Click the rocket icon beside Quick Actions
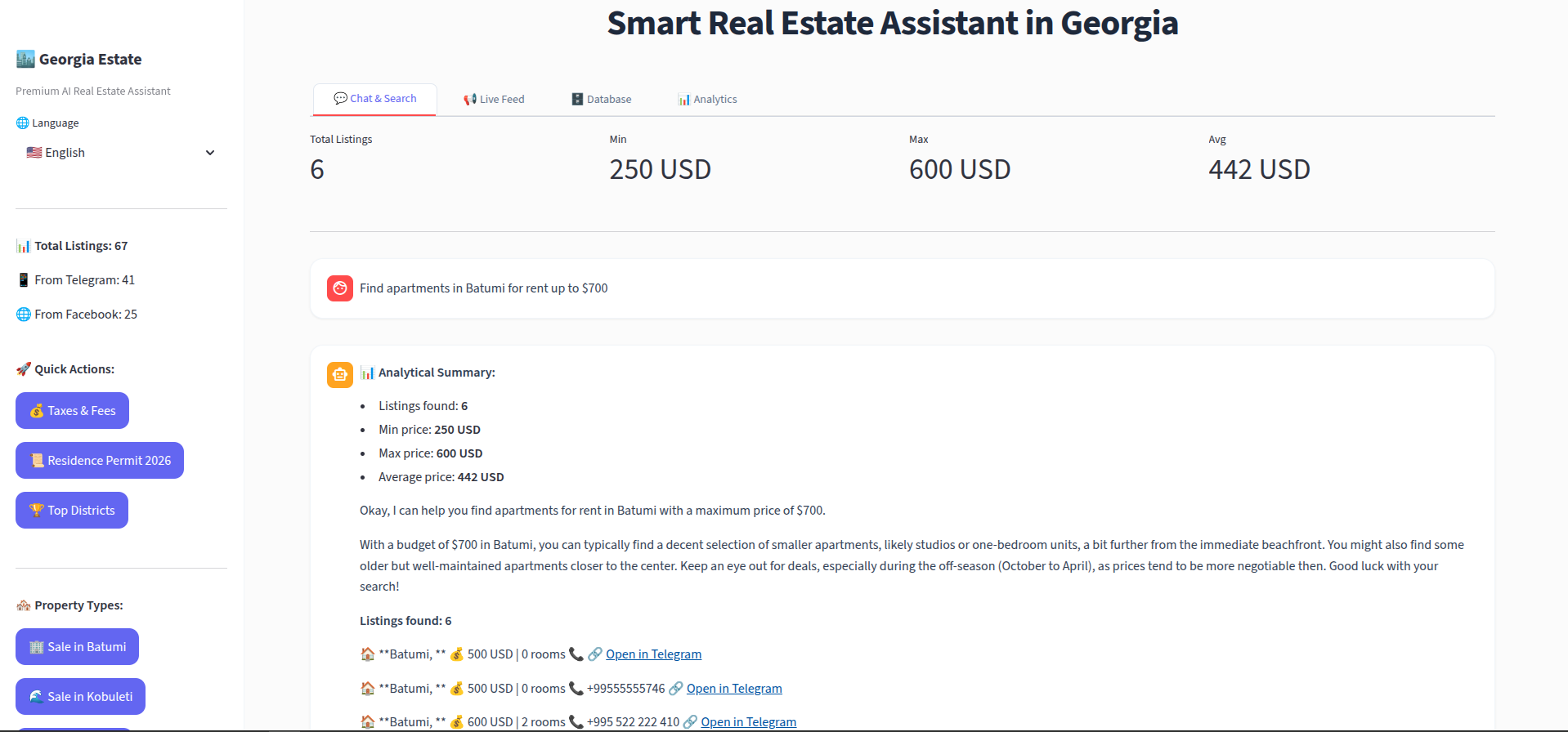1568x732 pixels. [24, 369]
